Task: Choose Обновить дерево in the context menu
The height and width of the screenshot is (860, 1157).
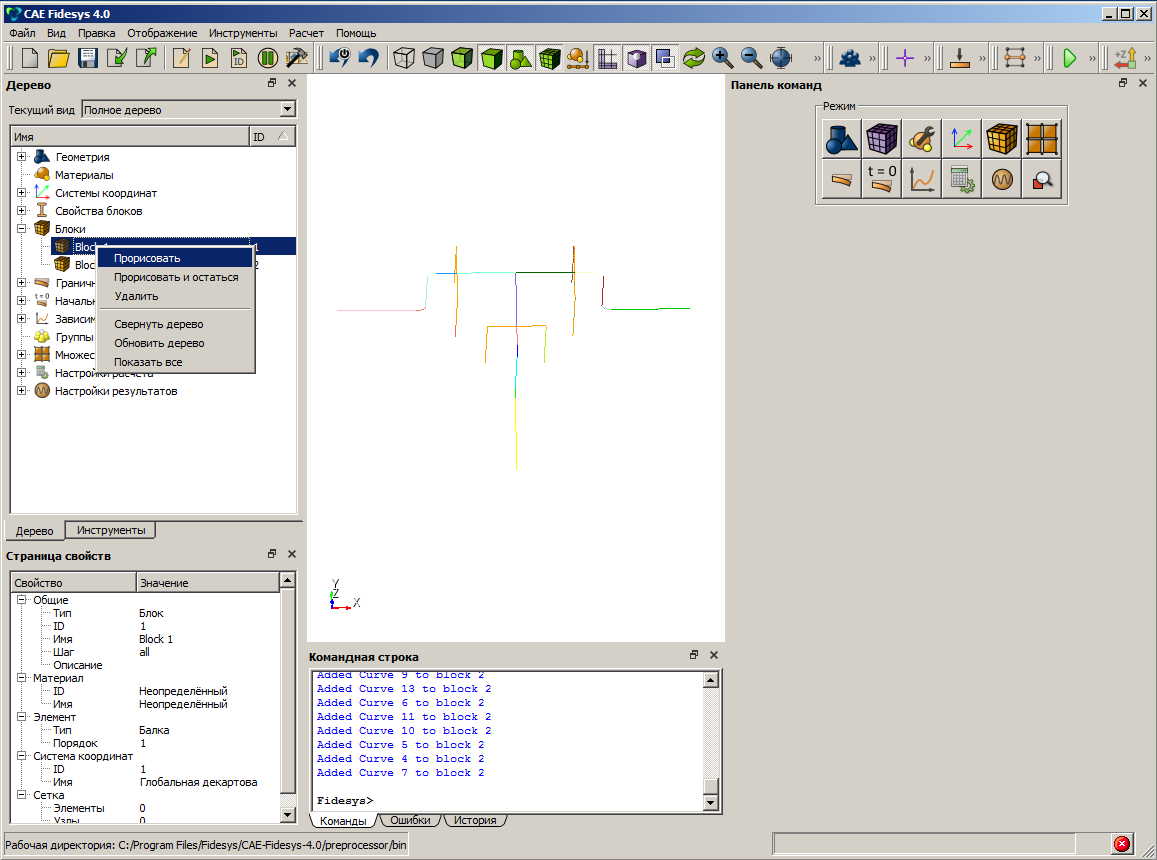Action: (175, 343)
